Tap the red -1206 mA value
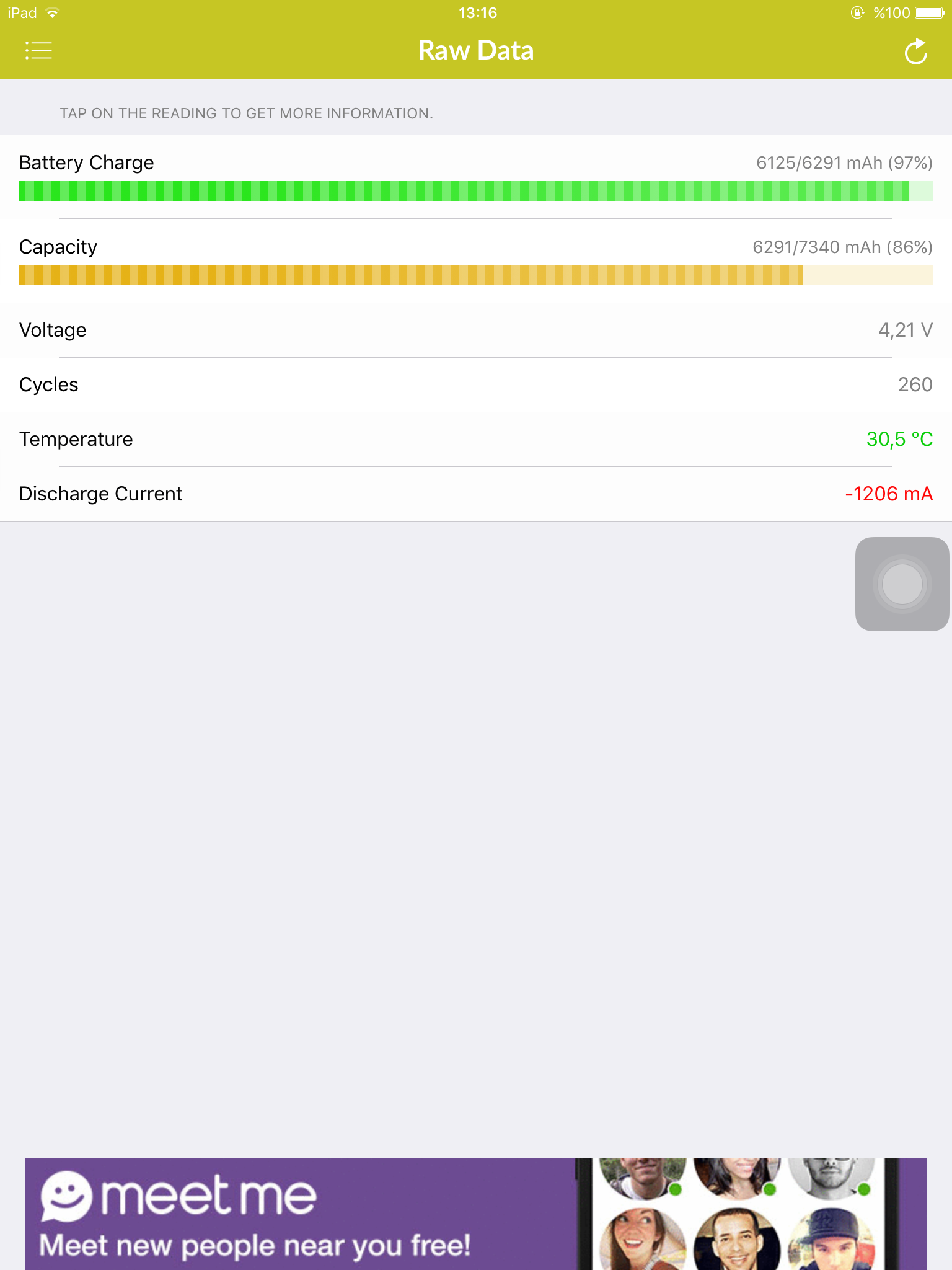 889,494
